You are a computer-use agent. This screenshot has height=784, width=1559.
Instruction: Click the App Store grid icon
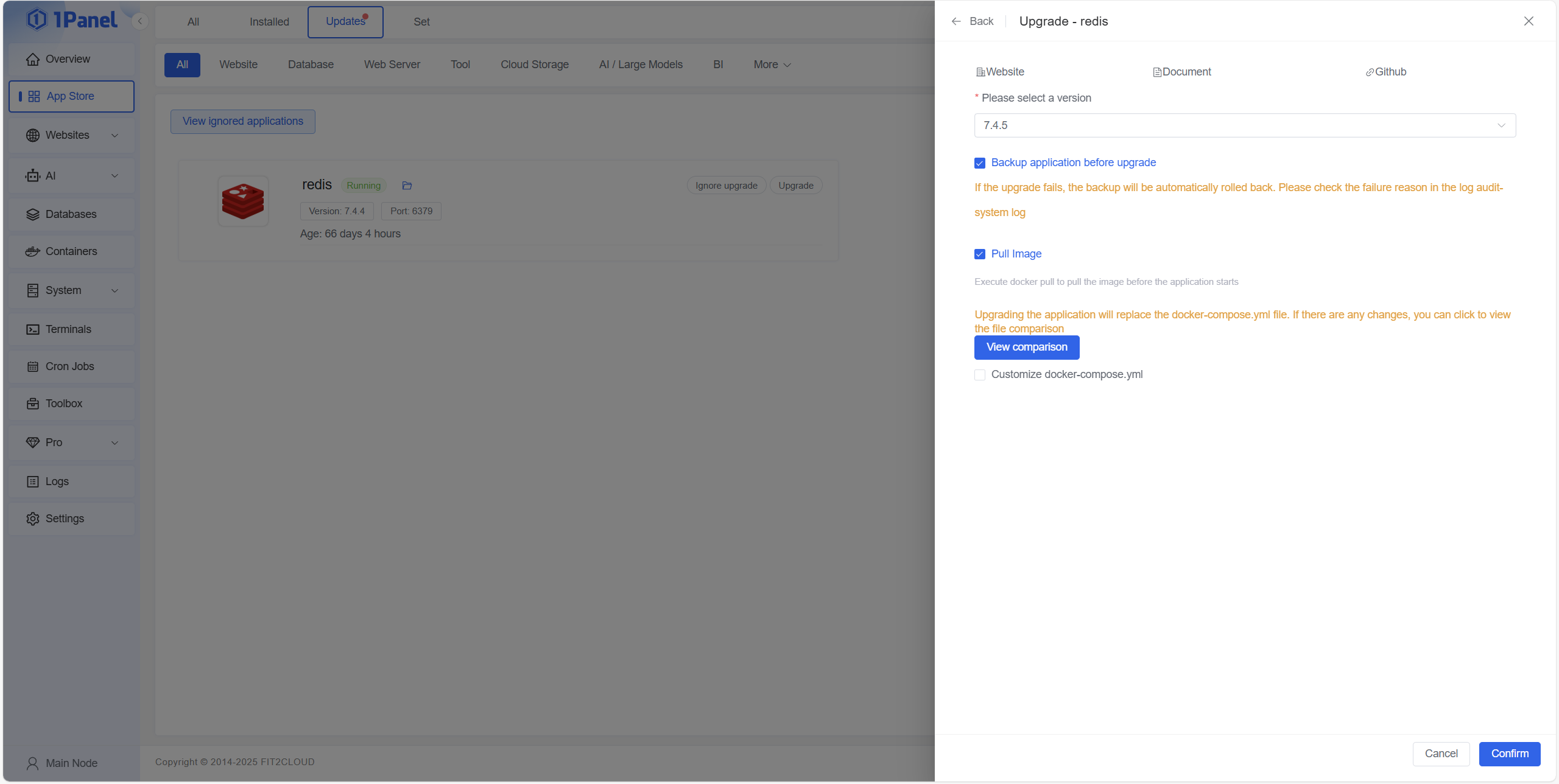click(34, 96)
